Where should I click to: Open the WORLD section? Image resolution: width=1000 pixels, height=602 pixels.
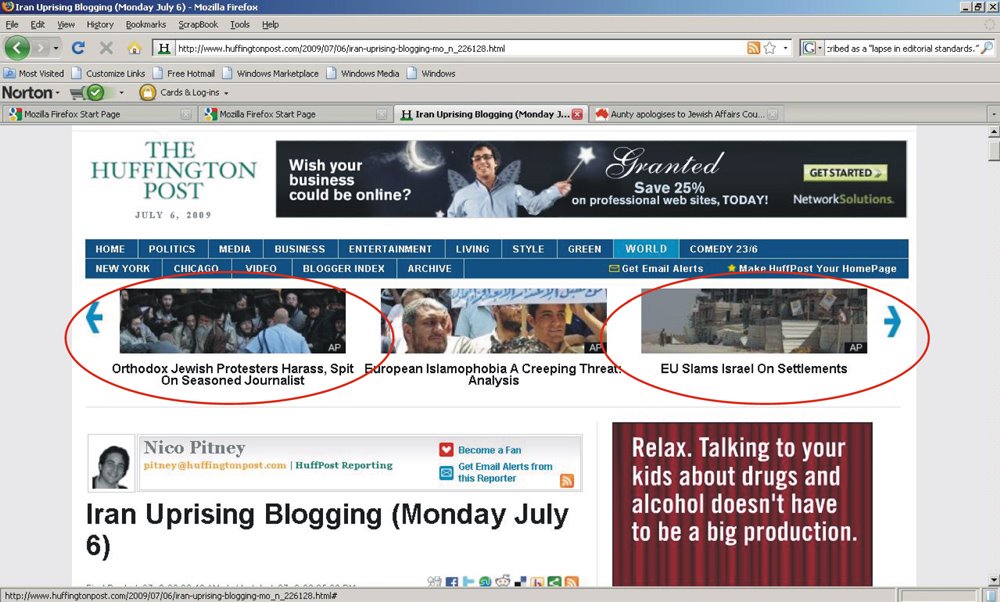pos(646,249)
